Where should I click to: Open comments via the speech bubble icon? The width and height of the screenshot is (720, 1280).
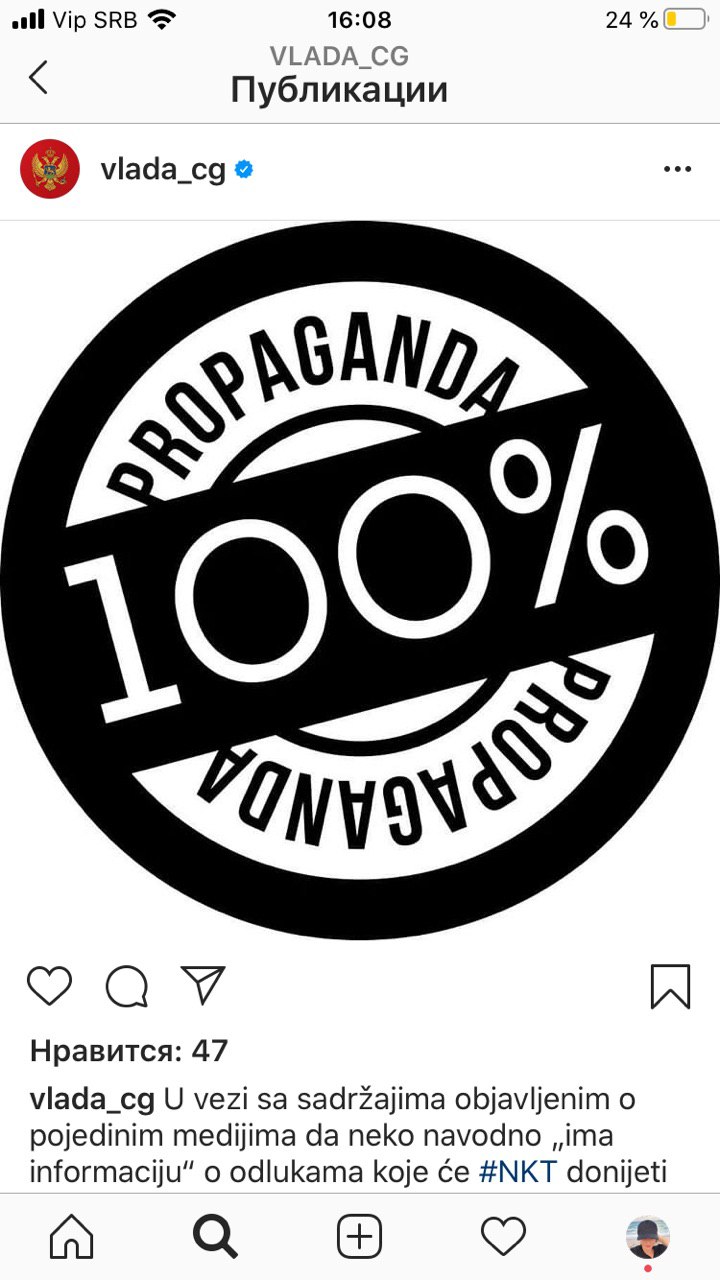(x=127, y=986)
